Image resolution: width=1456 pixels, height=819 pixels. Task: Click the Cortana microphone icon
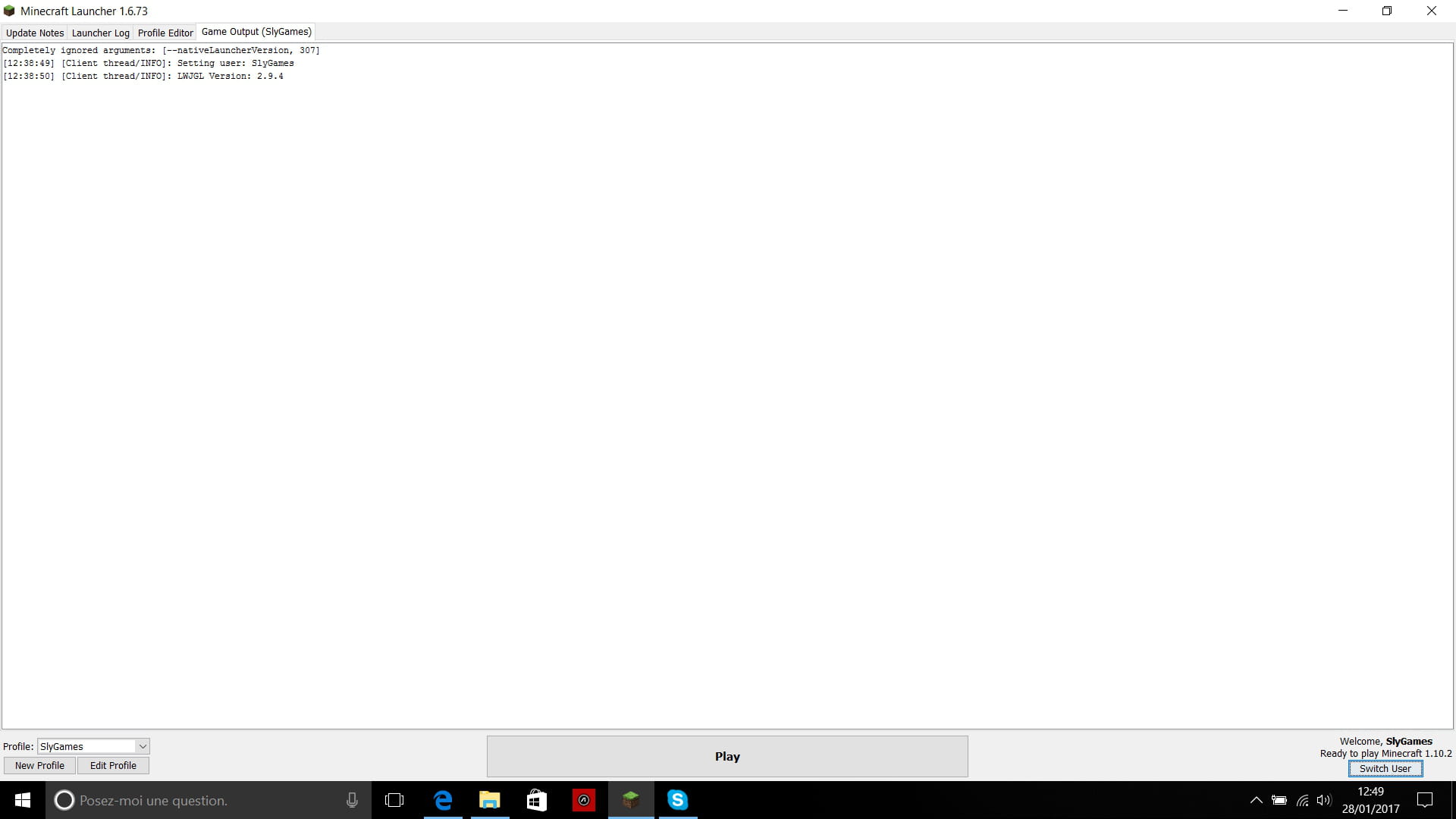[x=352, y=800]
